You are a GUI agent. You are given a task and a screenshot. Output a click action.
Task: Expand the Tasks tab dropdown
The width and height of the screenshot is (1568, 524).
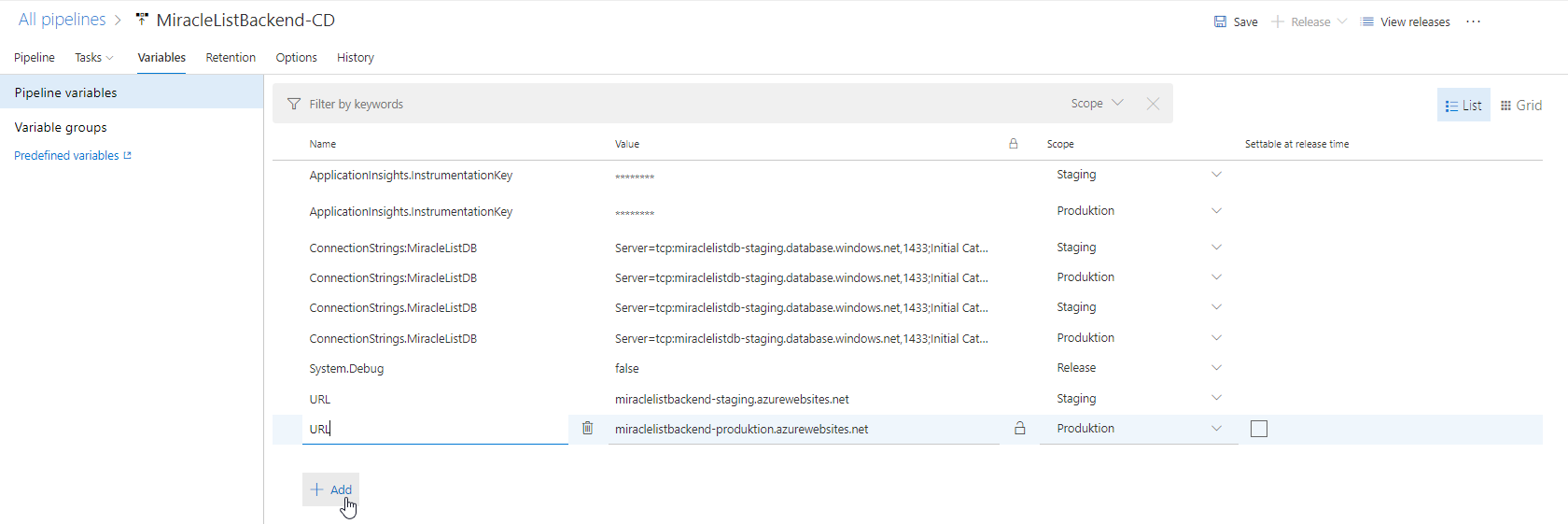[x=109, y=58]
